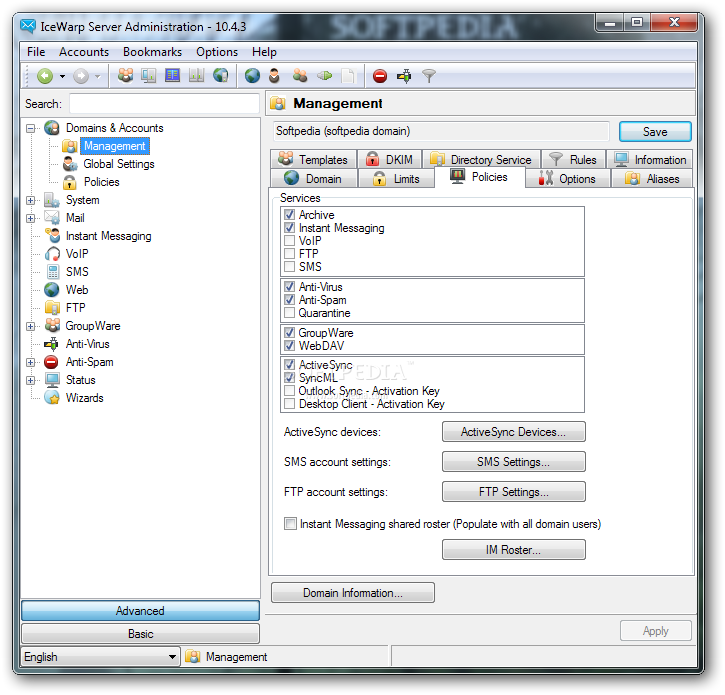Open SMS Settings dialog

pyautogui.click(x=514, y=462)
